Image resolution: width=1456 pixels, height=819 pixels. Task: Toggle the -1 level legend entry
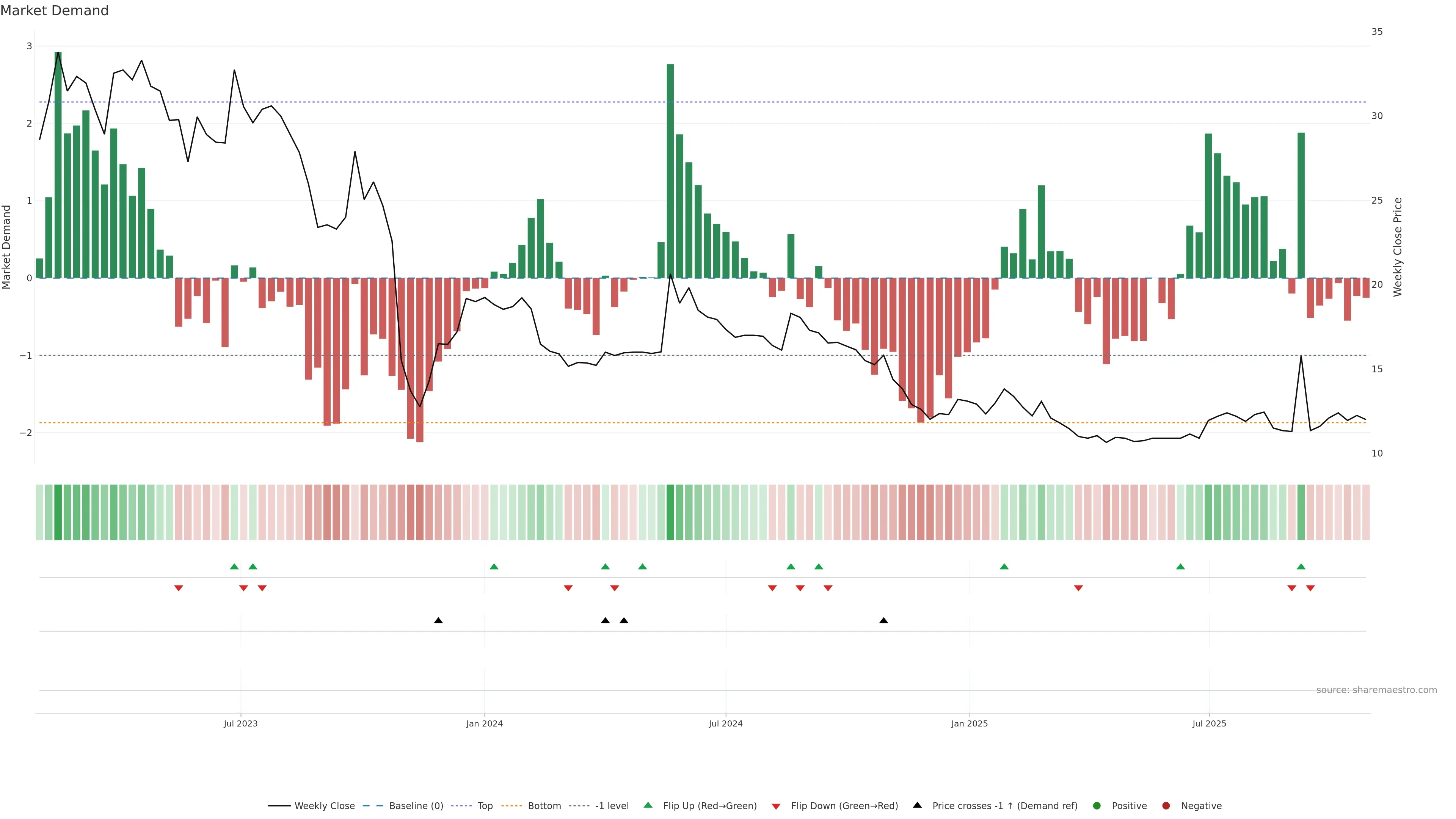(x=612, y=805)
